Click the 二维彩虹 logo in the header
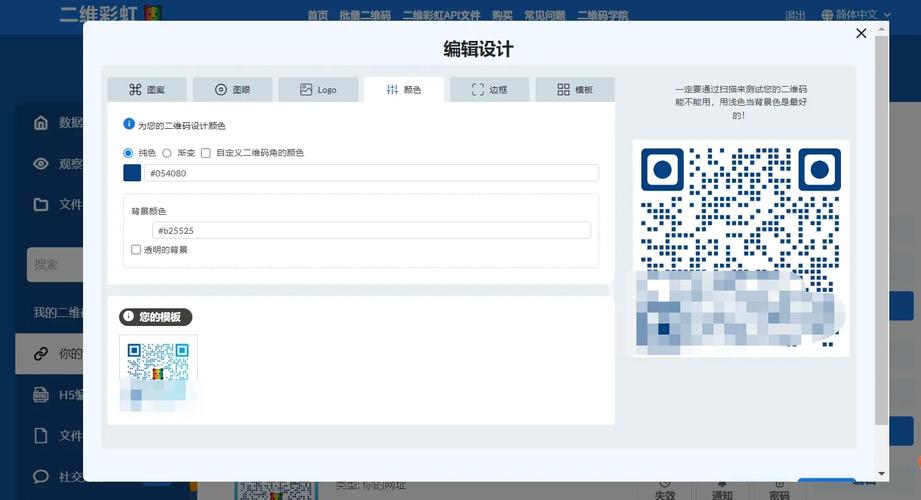The width and height of the screenshot is (921, 500). (x=110, y=13)
